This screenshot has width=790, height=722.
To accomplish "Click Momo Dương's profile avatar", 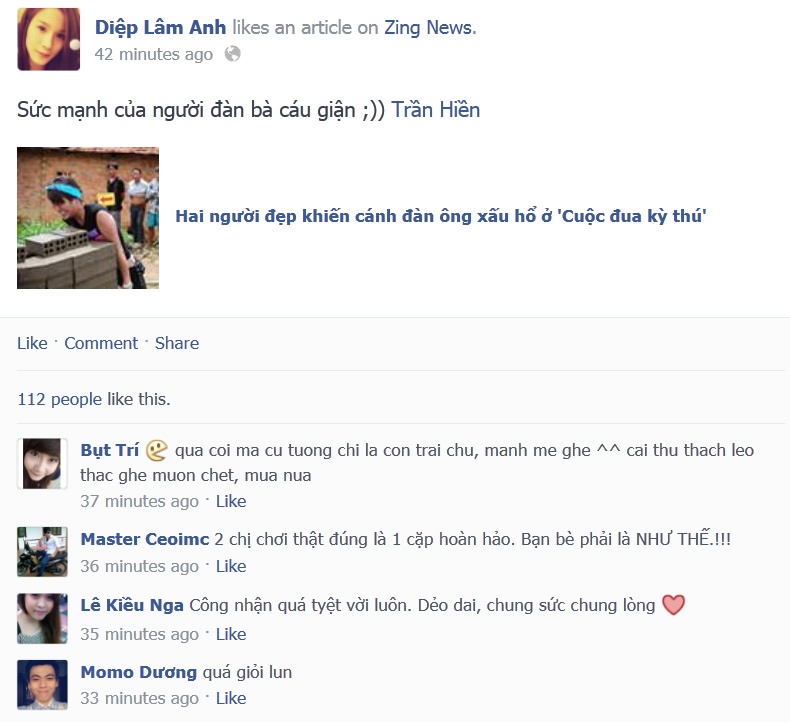I will [42, 685].
